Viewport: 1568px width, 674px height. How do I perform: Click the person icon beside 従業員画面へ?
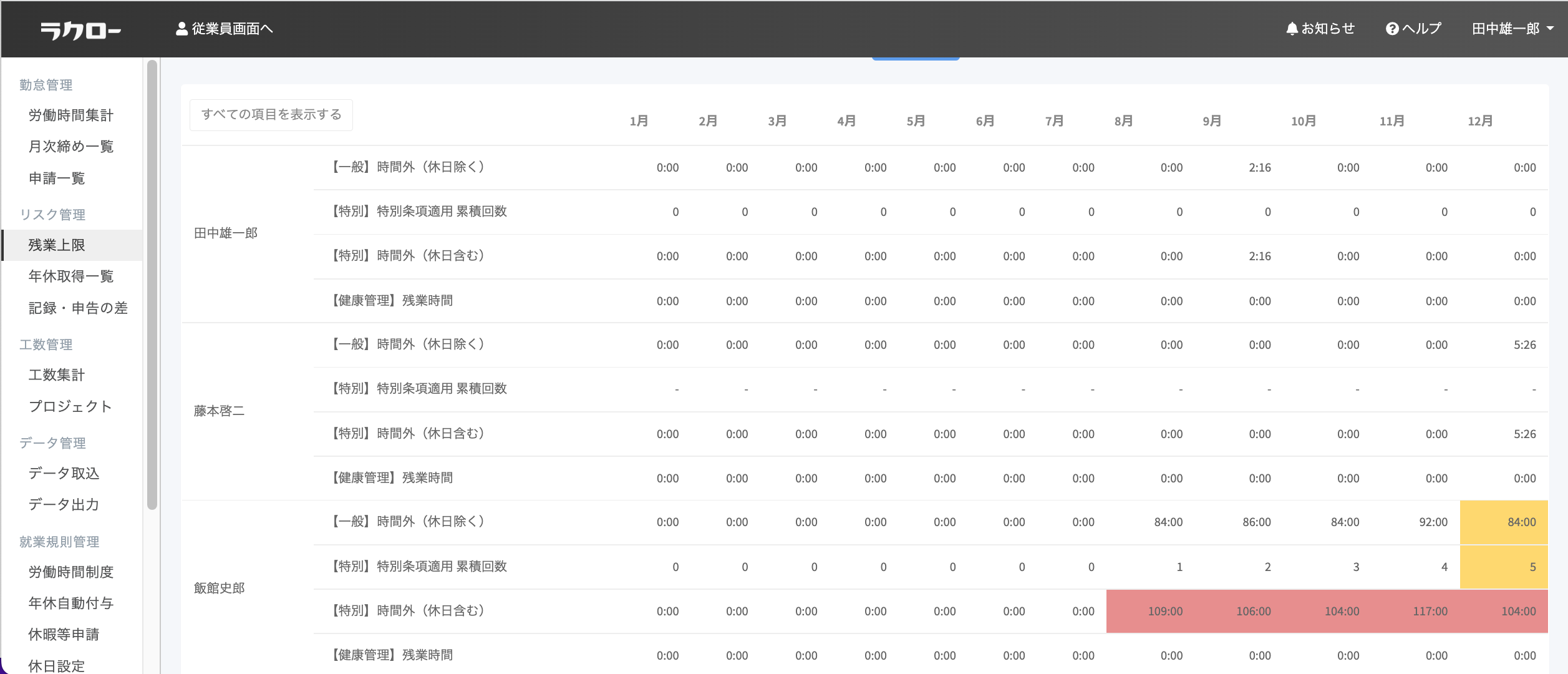181,29
